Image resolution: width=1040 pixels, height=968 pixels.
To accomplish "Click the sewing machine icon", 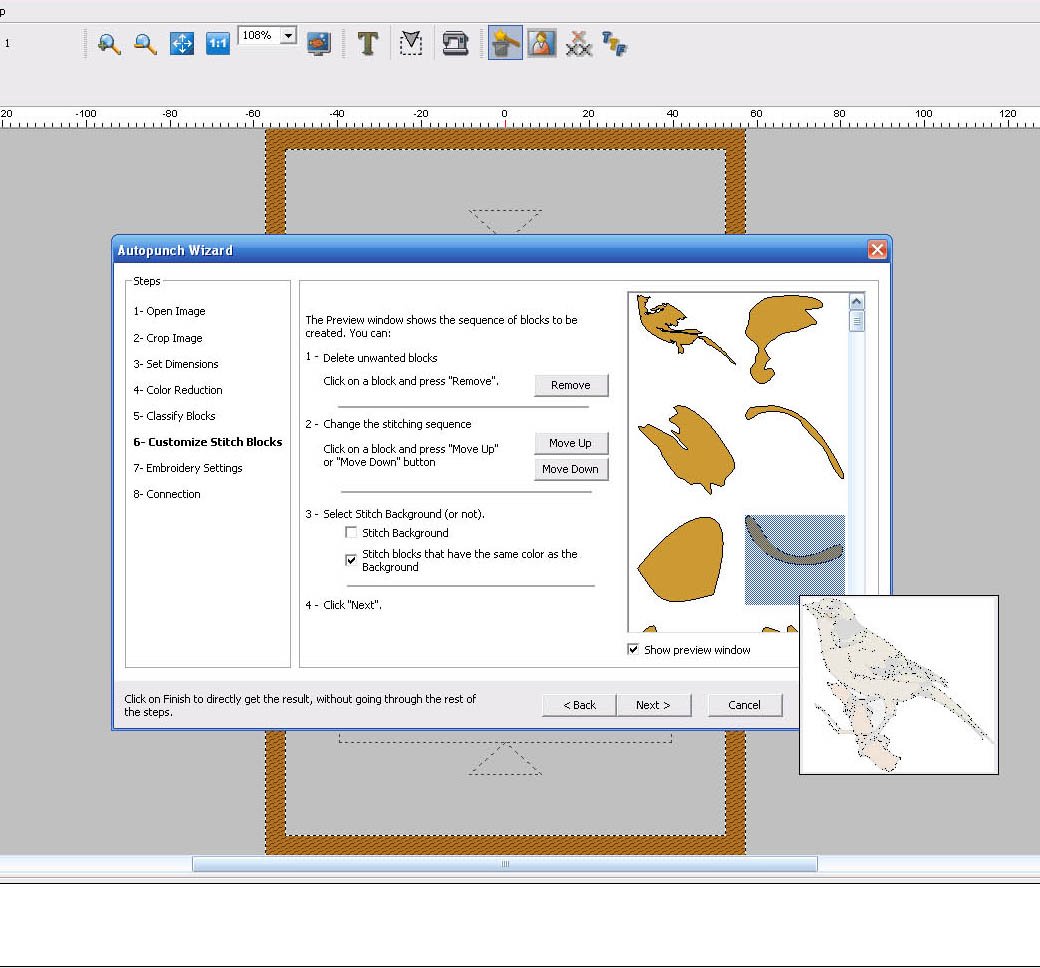I will click(x=455, y=44).
